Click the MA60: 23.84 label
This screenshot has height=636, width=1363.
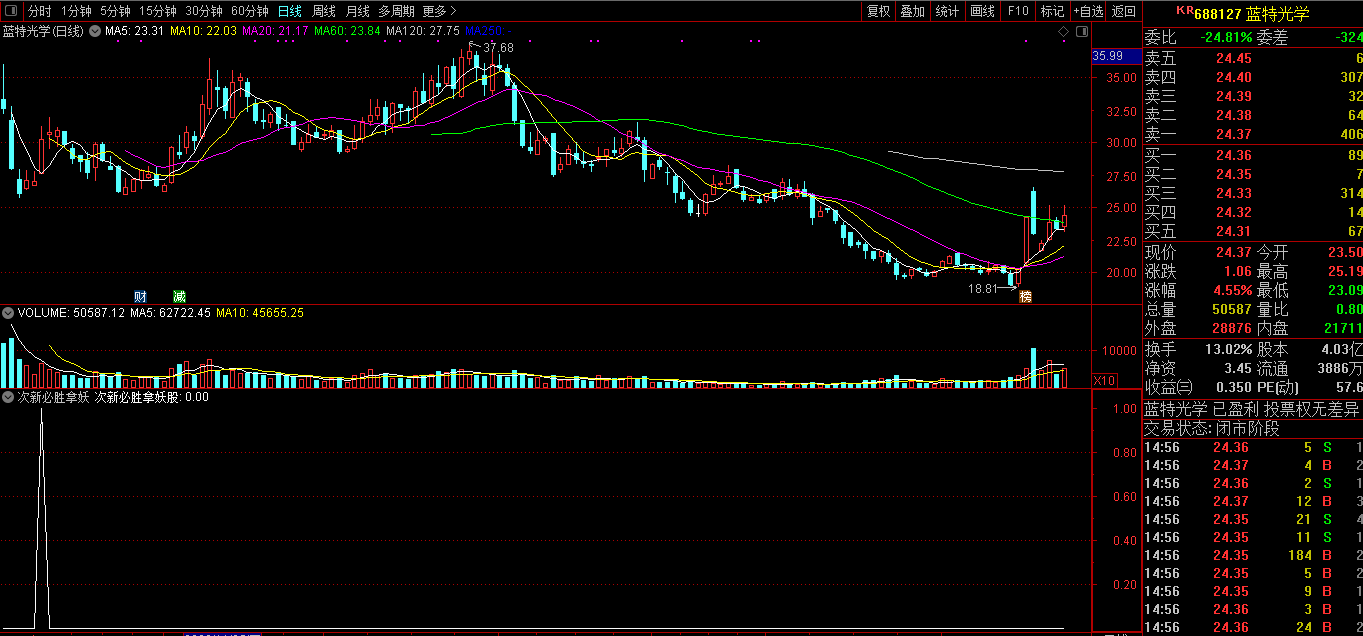click(x=347, y=32)
